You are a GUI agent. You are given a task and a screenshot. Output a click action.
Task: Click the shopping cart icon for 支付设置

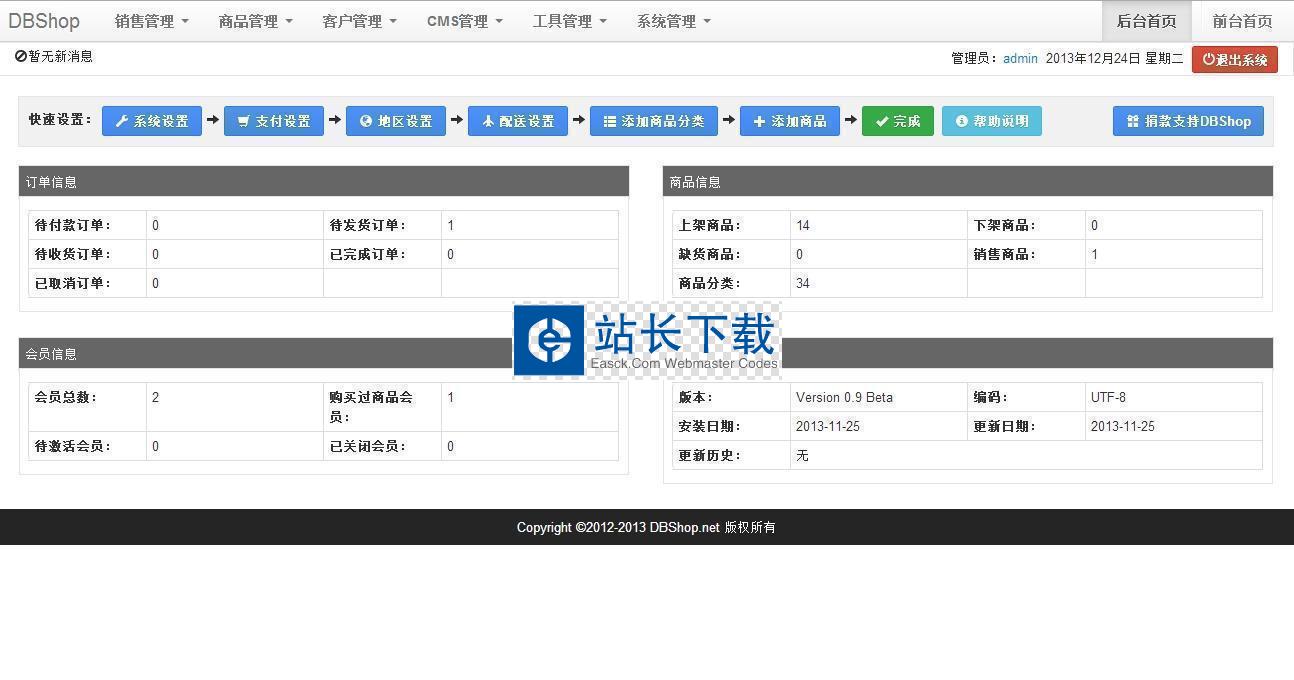point(244,121)
